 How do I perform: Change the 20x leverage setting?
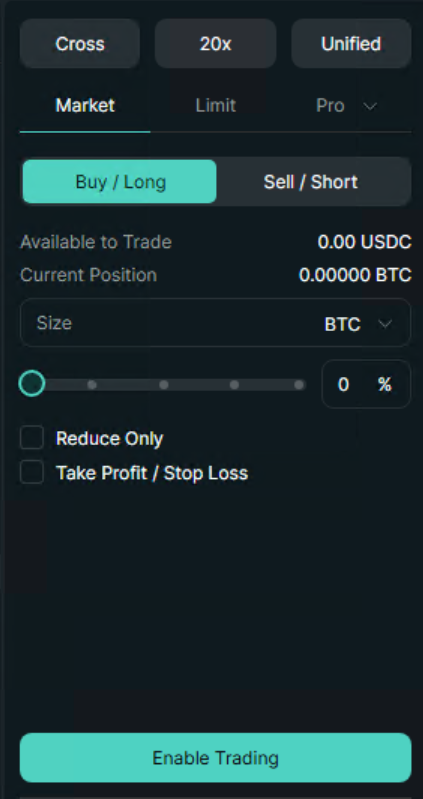pos(215,44)
